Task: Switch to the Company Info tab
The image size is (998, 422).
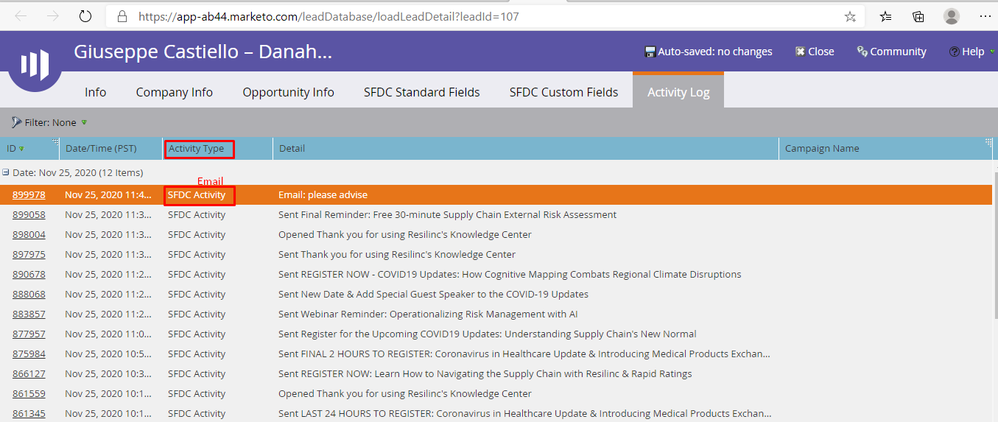Action: click(x=174, y=92)
